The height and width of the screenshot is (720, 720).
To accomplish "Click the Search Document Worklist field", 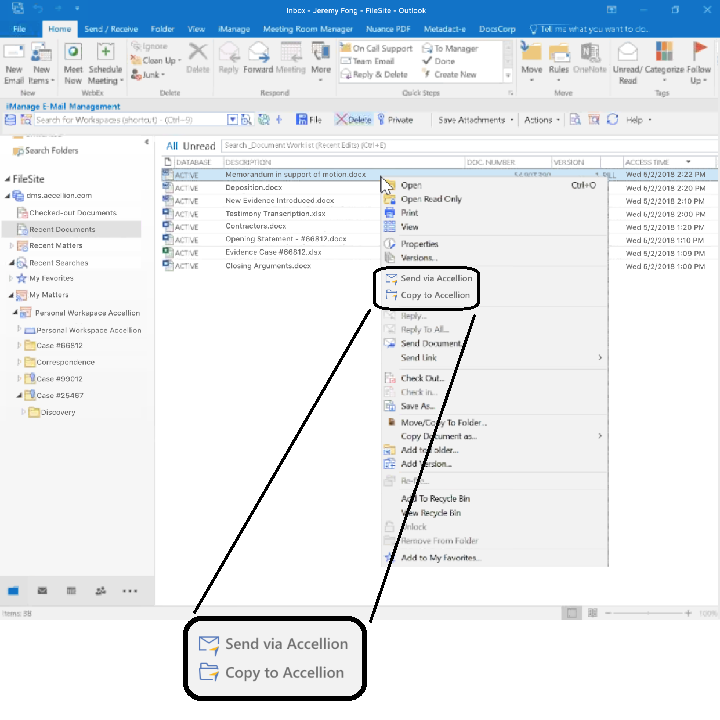I will pyautogui.click(x=469, y=146).
